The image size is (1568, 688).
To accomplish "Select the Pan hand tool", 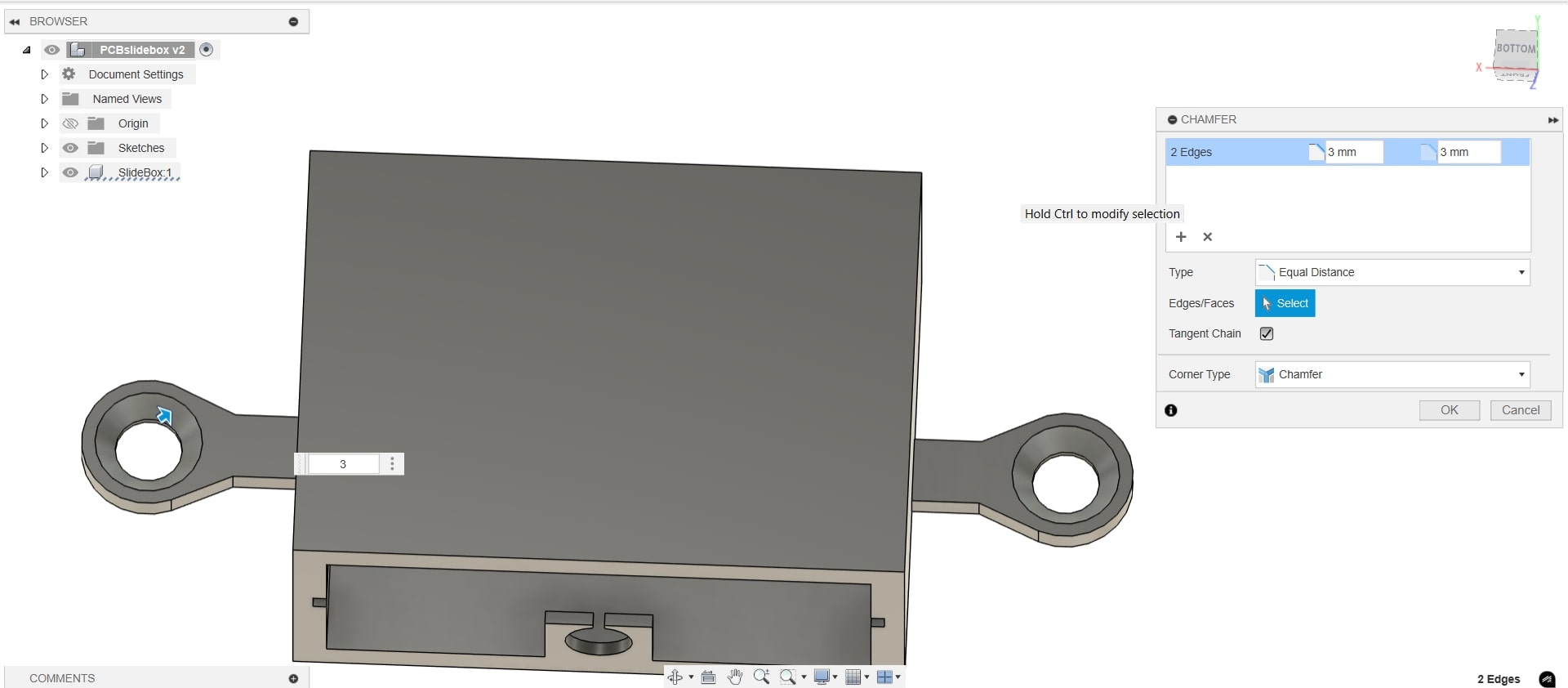I will (x=735, y=677).
